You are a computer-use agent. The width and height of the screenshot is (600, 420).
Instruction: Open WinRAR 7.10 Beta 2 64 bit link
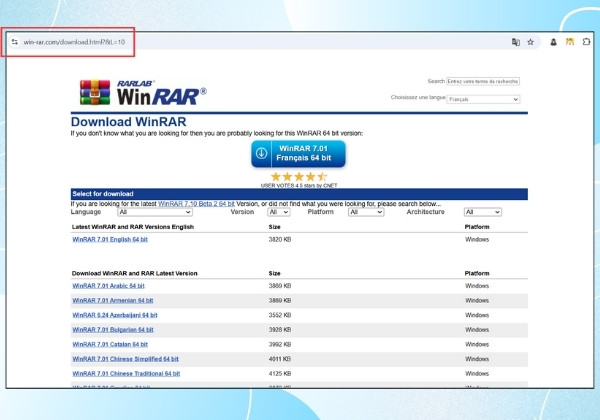pyautogui.click(x=196, y=204)
